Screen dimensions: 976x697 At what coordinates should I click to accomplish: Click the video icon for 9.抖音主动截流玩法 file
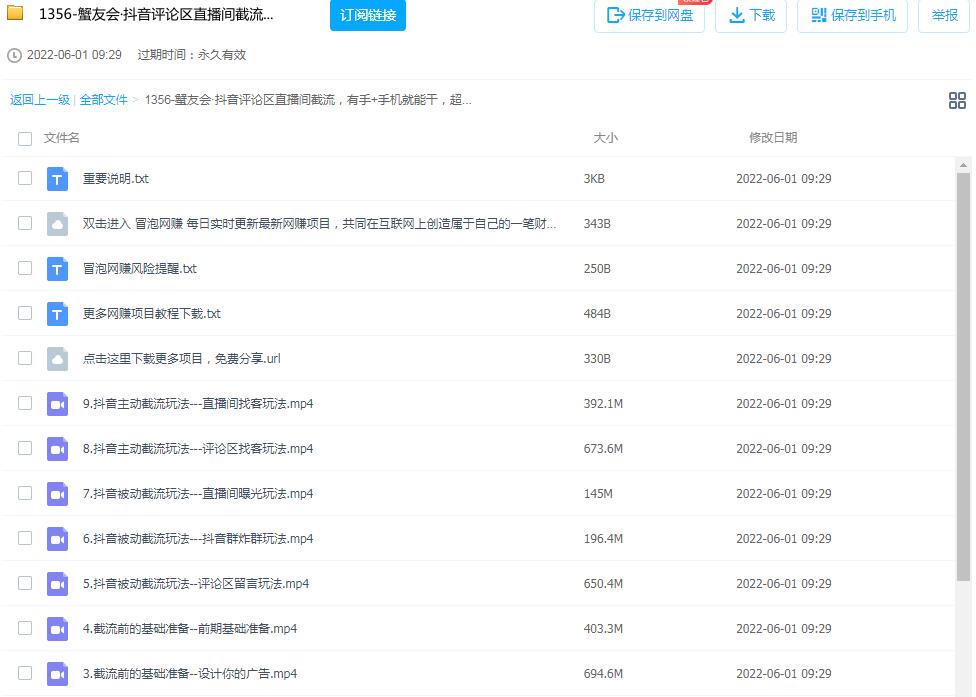[57, 404]
